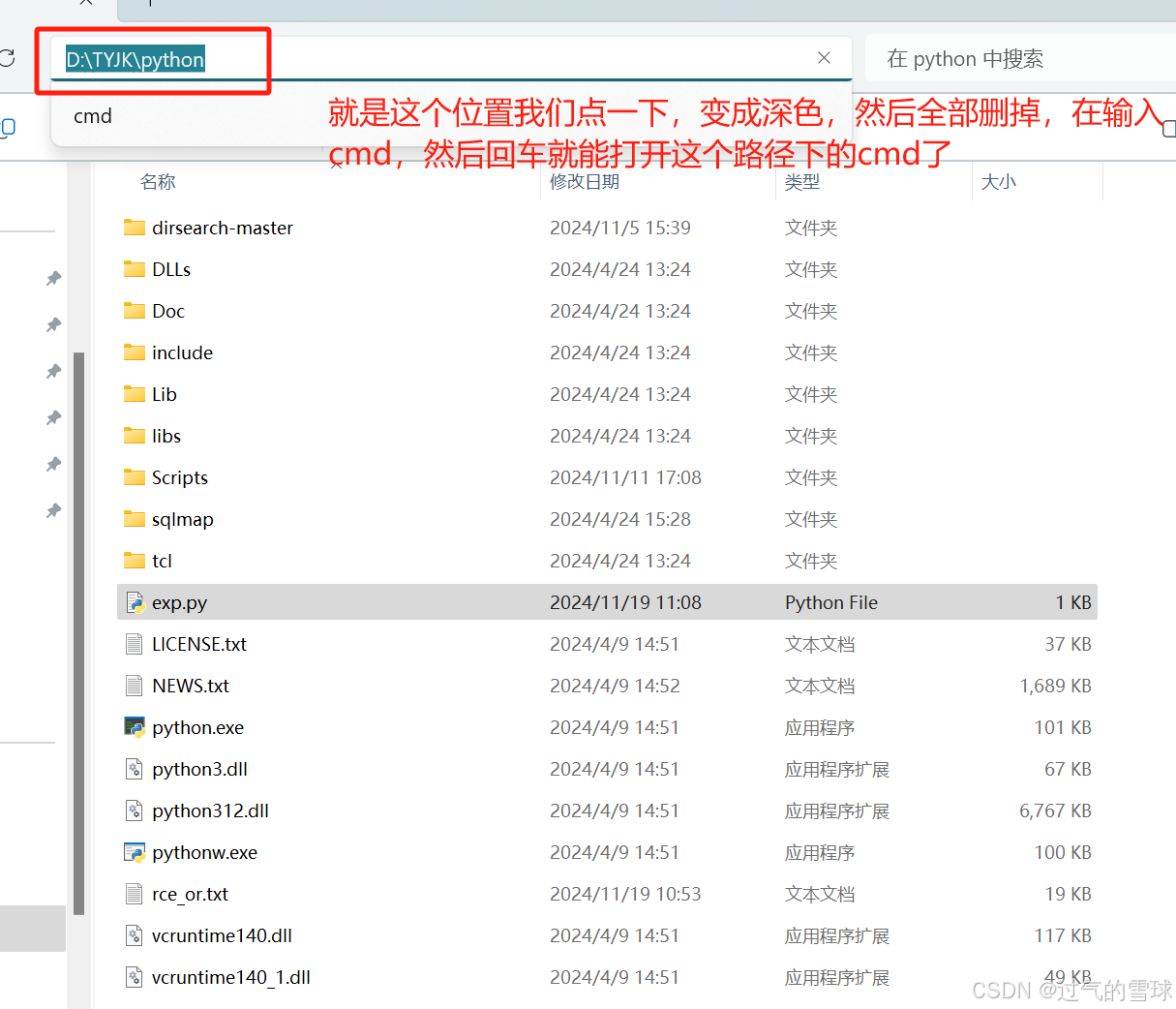Open the Scripts folder
The width and height of the screenshot is (1176, 1009).
[x=180, y=477]
